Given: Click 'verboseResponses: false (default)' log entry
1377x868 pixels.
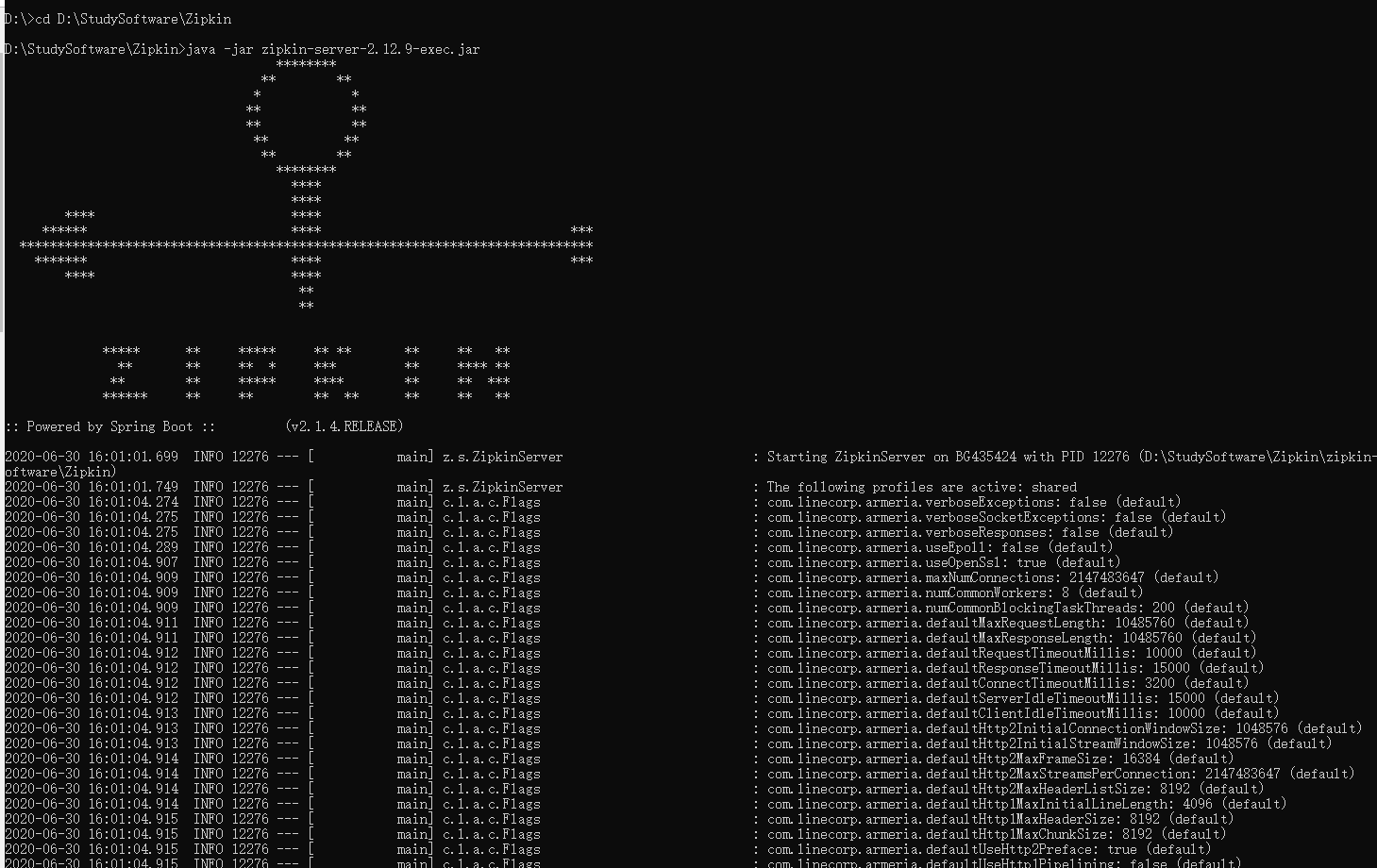Looking at the screenshot, I should click(x=1050, y=532).
